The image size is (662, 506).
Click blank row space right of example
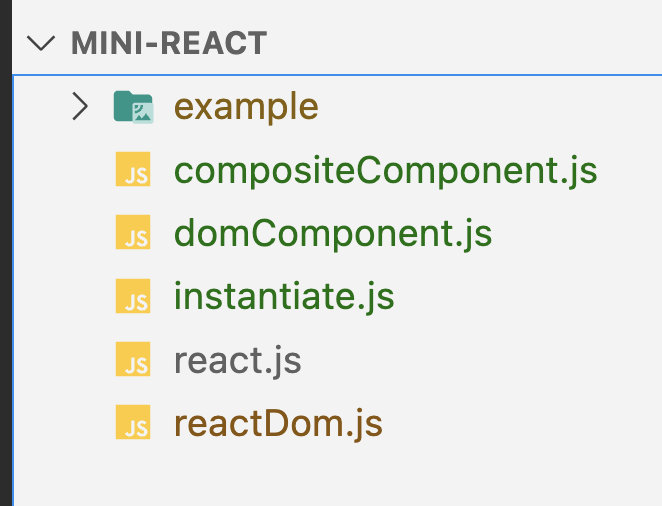point(480,106)
